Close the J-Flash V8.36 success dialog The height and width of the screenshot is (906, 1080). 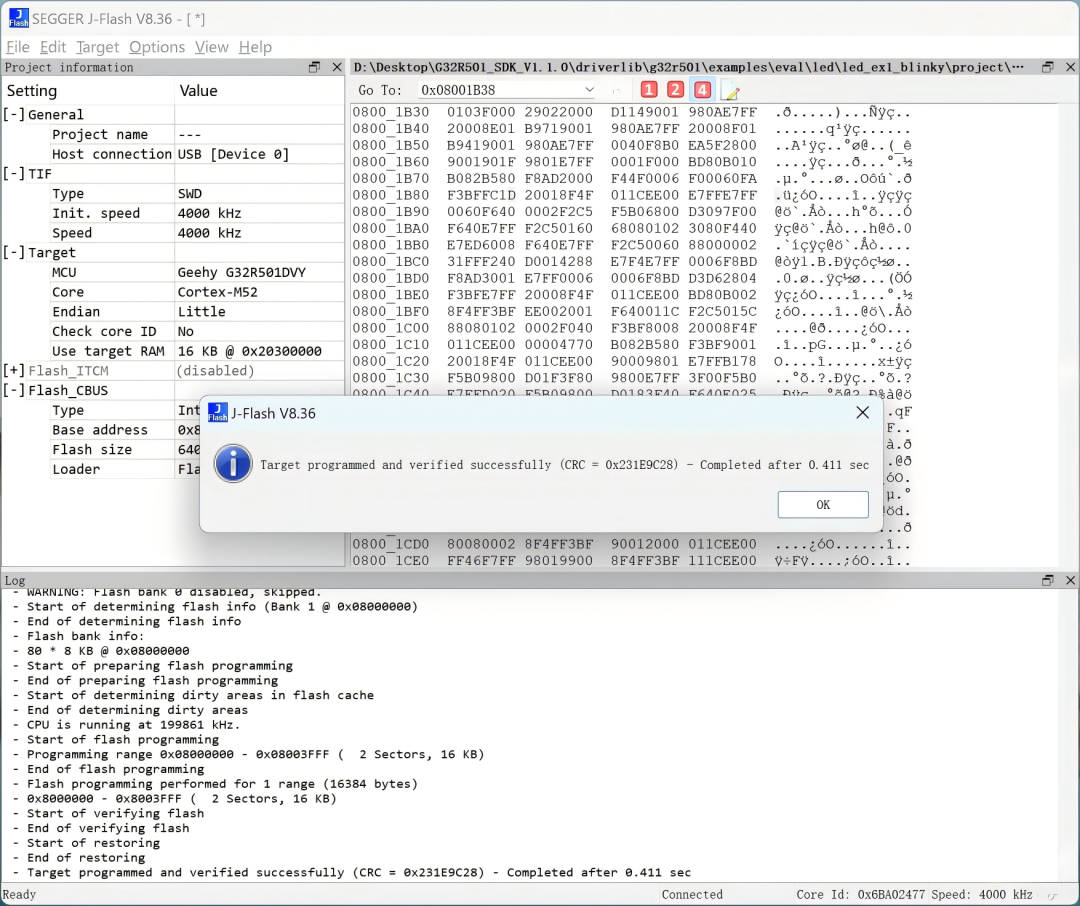[x=862, y=412]
